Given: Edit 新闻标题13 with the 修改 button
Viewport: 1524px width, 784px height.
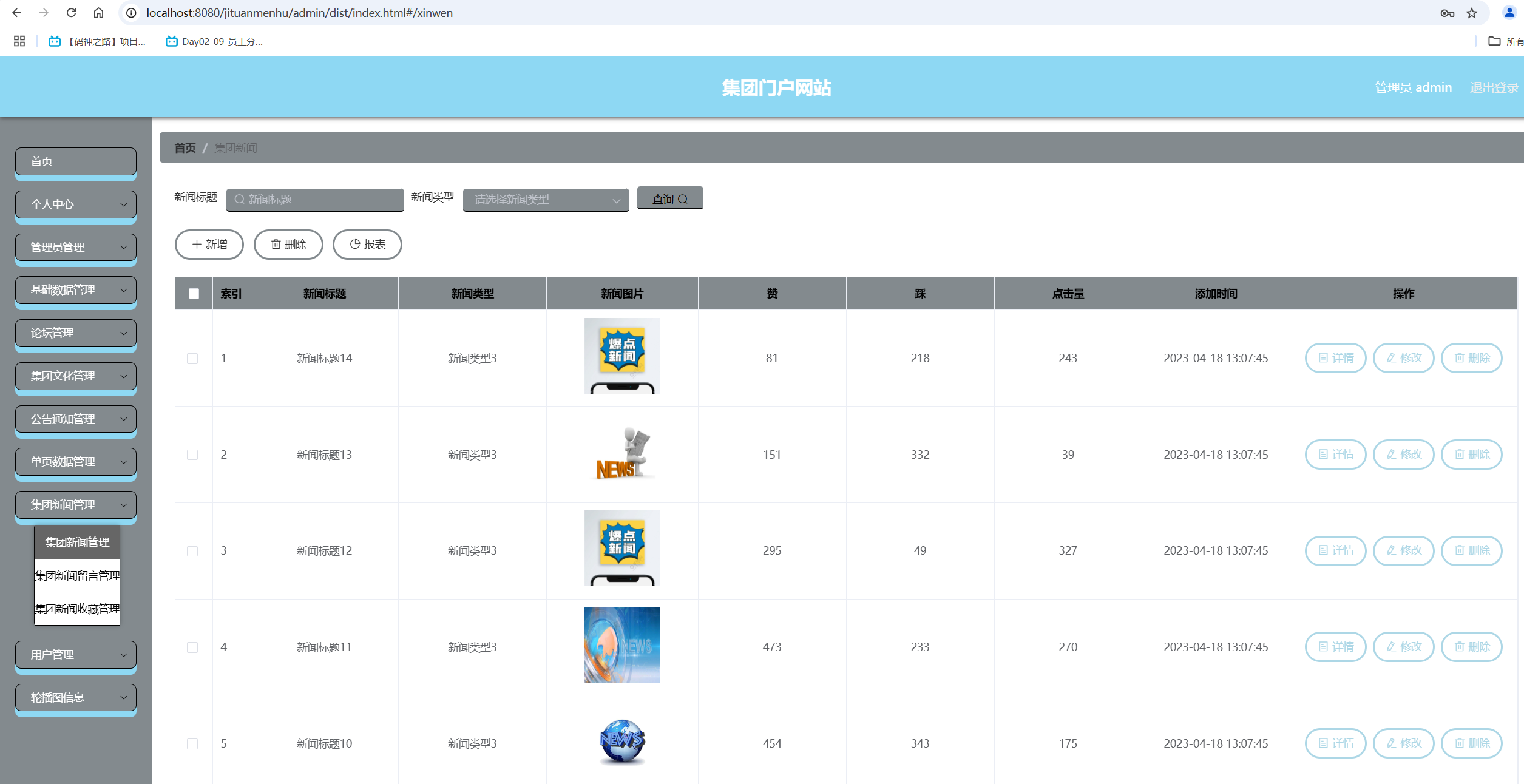Looking at the screenshot, I should click(1403, 455).
